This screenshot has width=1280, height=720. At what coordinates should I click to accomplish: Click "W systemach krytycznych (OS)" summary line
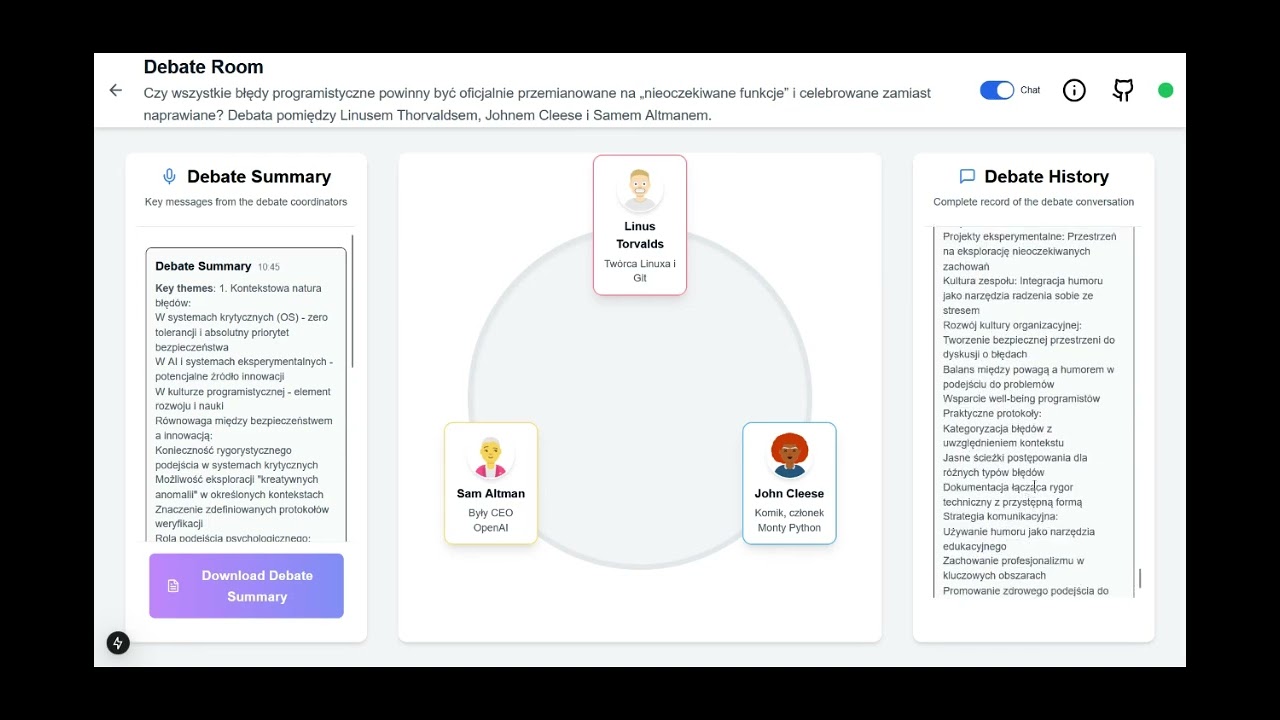click(x=241, y=332)
